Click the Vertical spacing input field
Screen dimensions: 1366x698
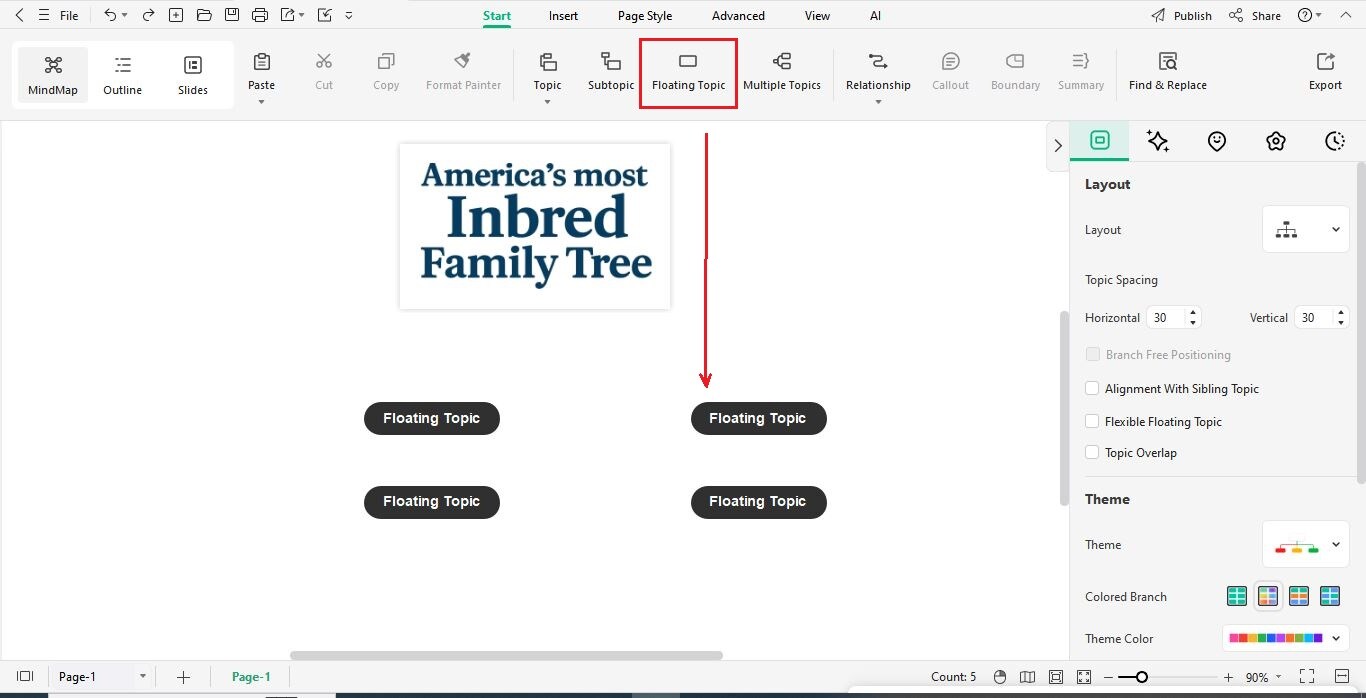pyautogui.click(x=1313, y=317)
